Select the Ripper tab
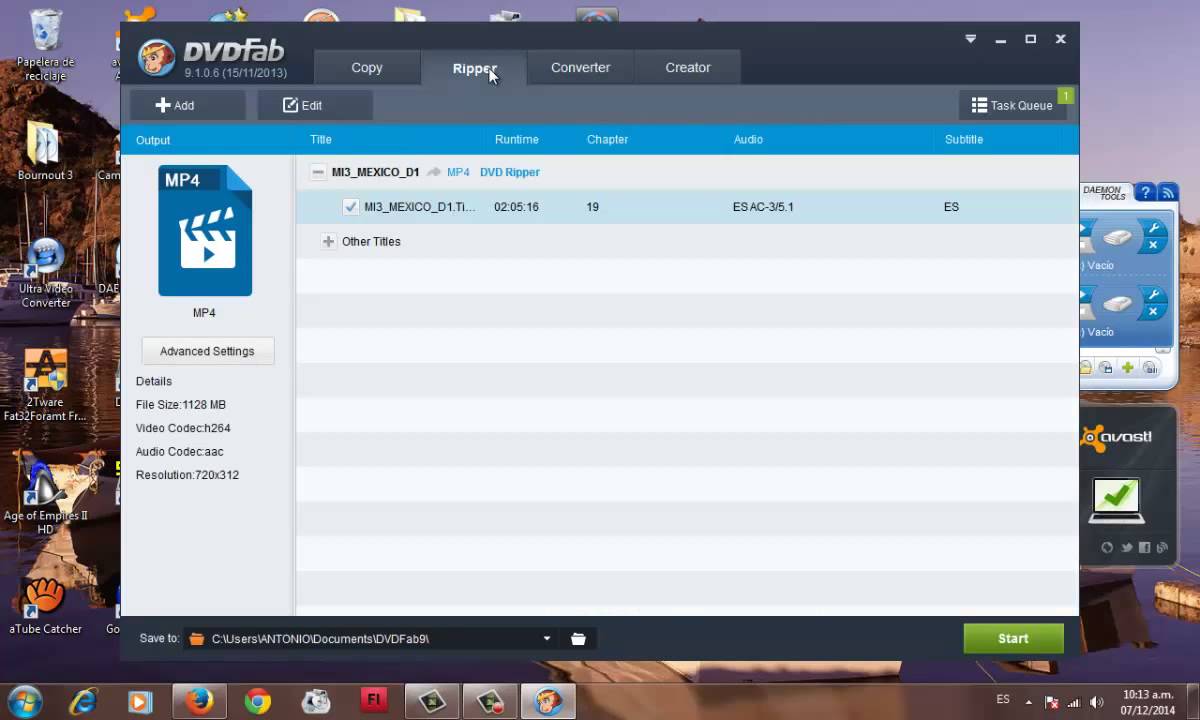This screenshot has width=1200, height=720. (474, 68)
